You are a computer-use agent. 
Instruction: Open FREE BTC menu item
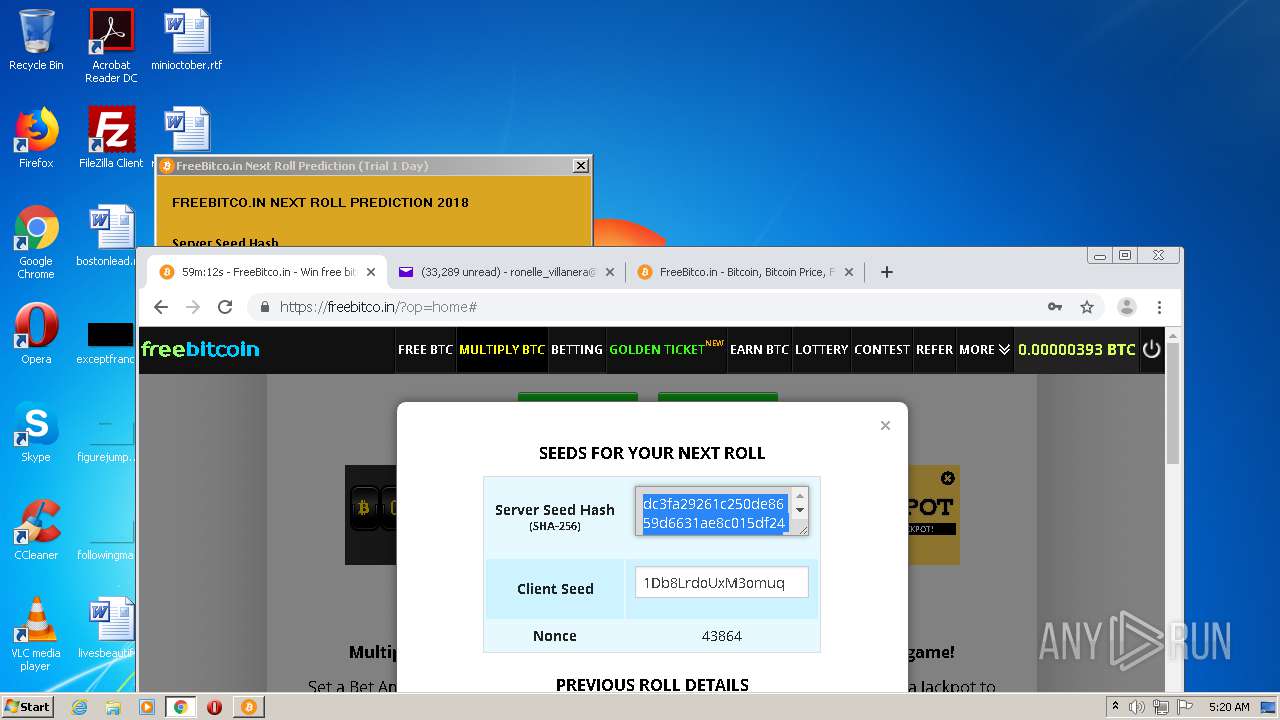click(x=425, y=350)
